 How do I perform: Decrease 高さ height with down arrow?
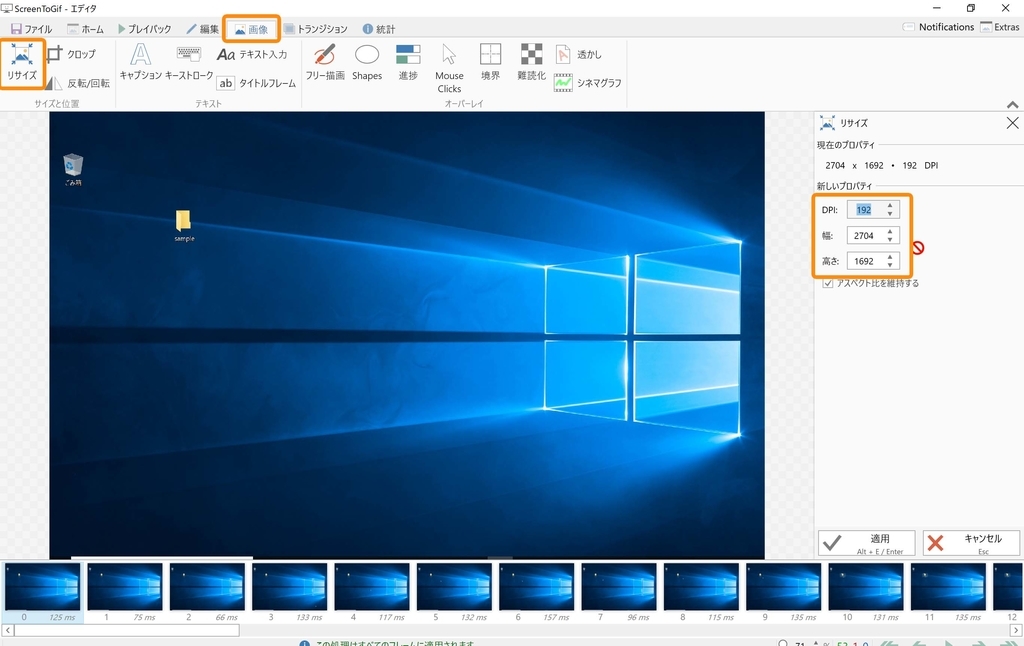point(889,265)
